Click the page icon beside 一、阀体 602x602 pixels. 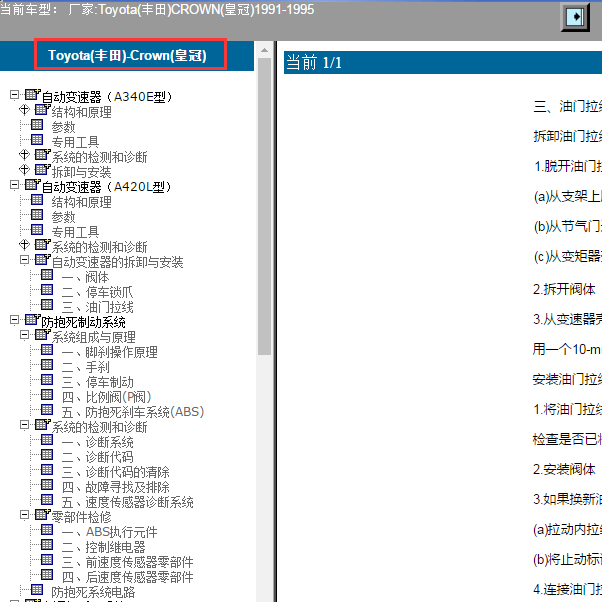[47, 275]
